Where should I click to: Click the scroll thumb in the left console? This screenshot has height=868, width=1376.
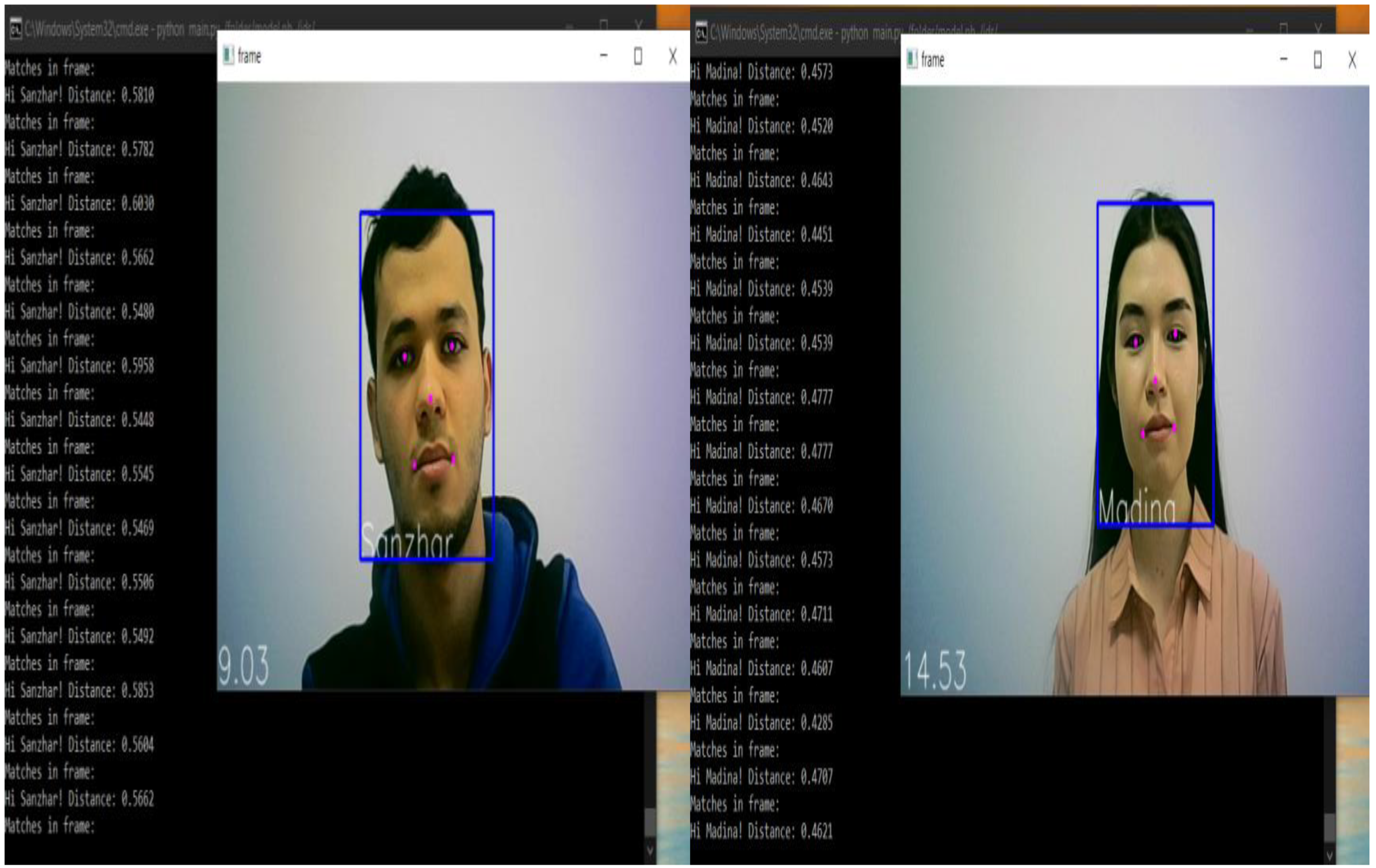pyautogui.click(x=650, y=823)
